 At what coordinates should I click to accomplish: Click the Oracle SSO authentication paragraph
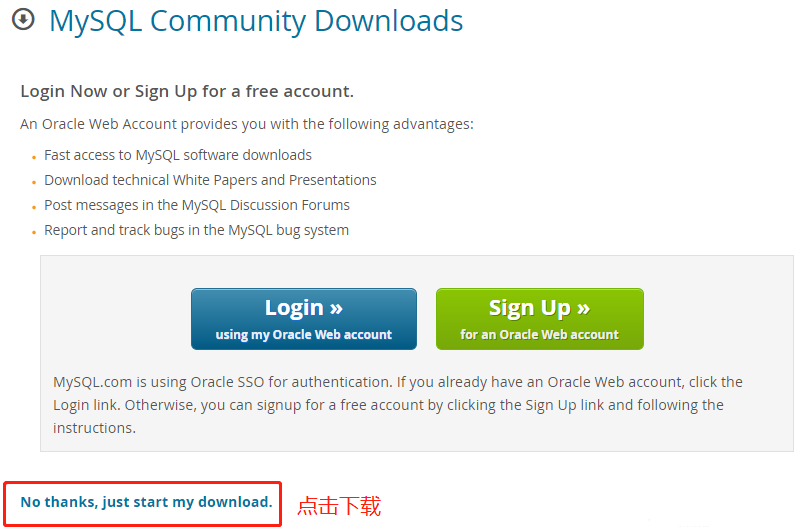397,405
